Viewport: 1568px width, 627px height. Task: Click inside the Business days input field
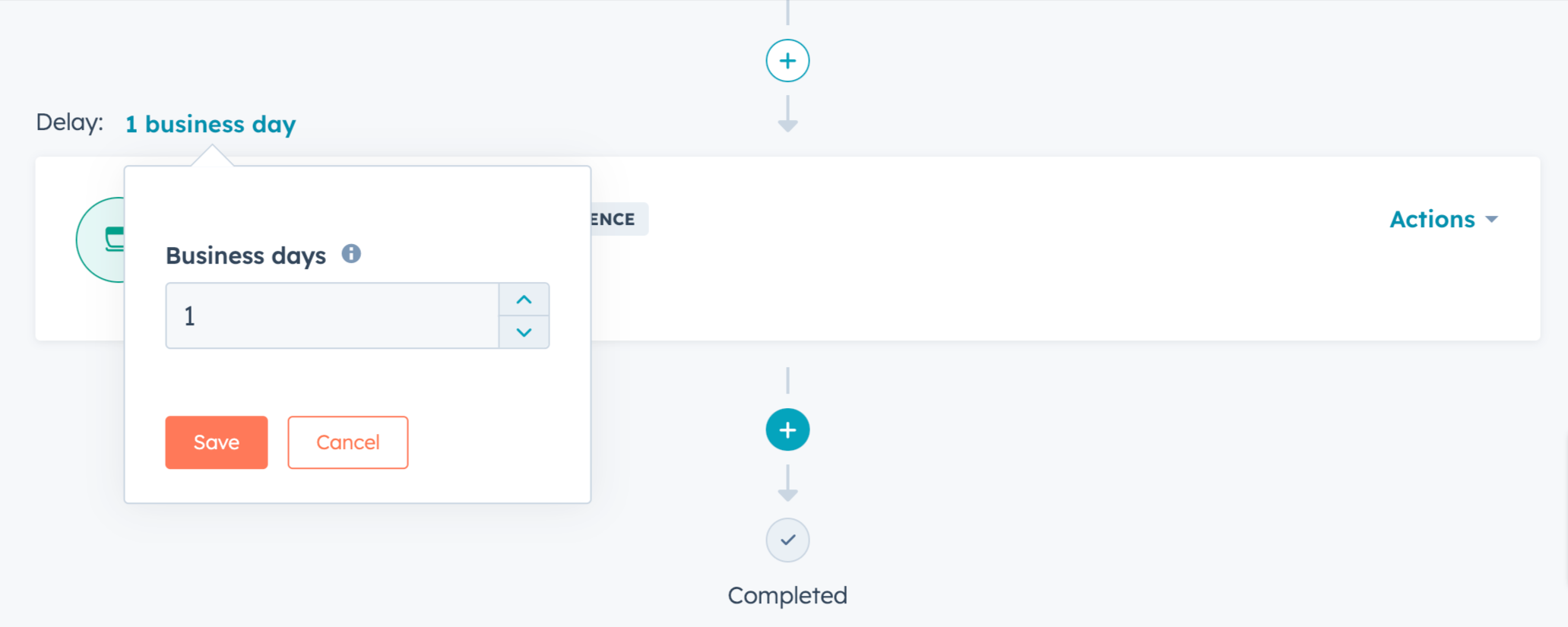332,315
